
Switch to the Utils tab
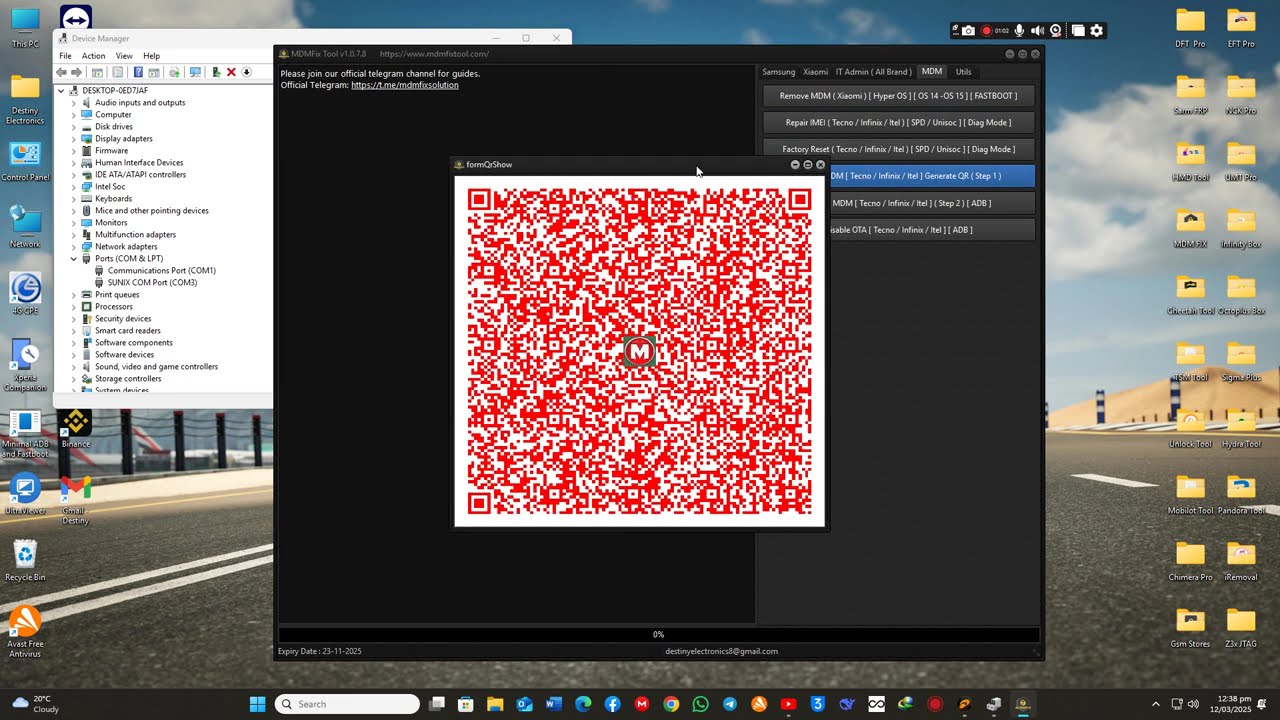point(963,72)
